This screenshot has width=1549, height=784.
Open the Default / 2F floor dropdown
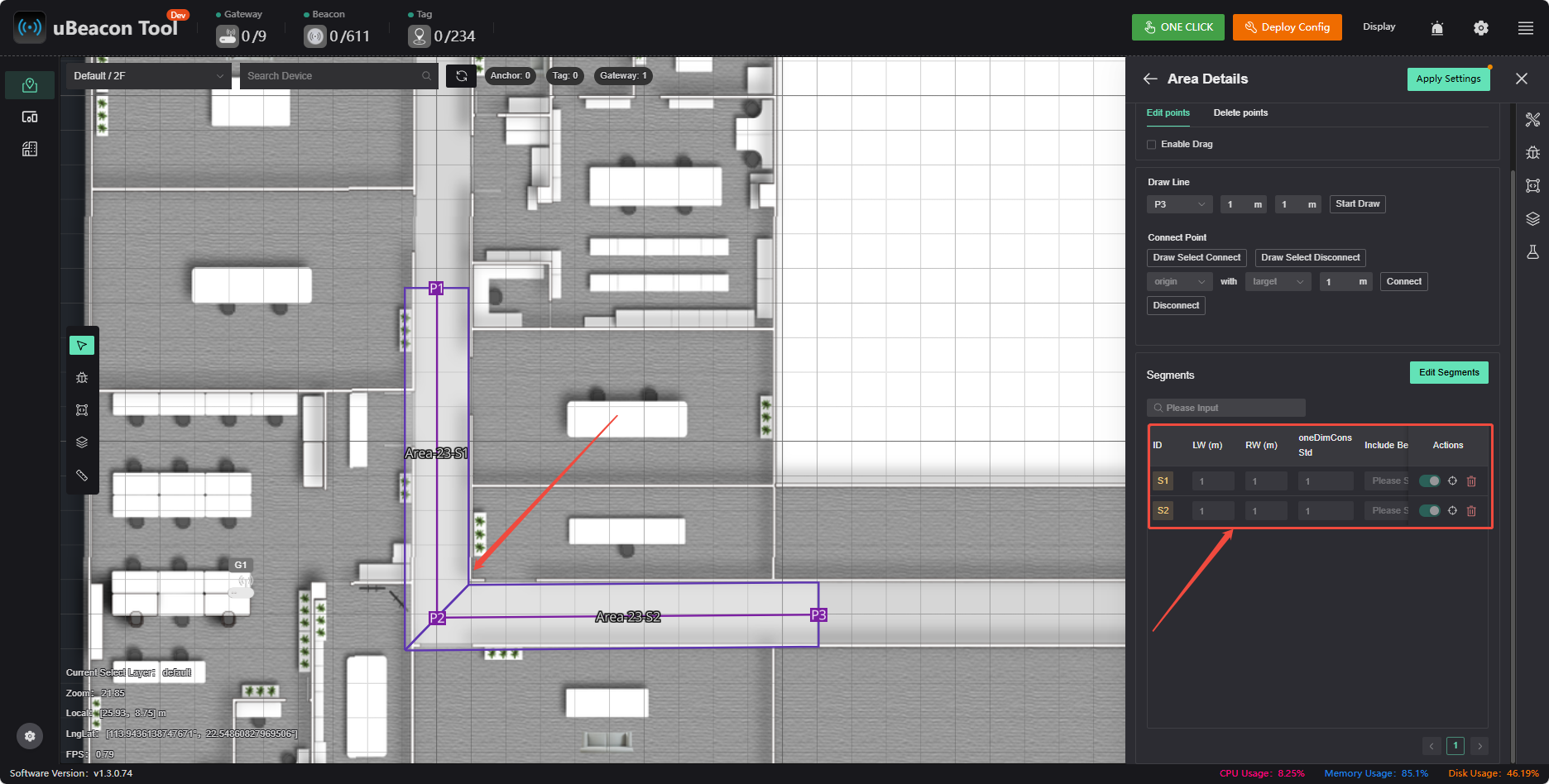click(148, 76)
